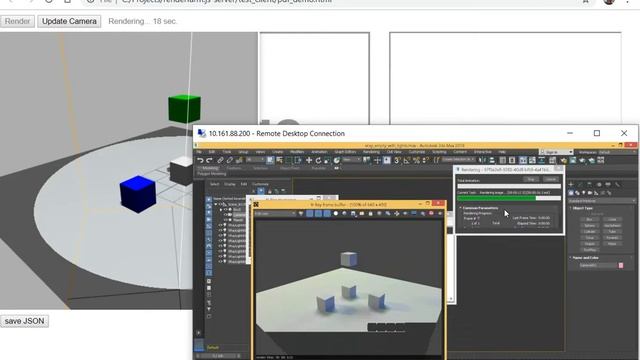Switch to the Motion command panel tab
The height and width of the screenshot is (360, 640).
pyautogui.click(x=599, y=184)
